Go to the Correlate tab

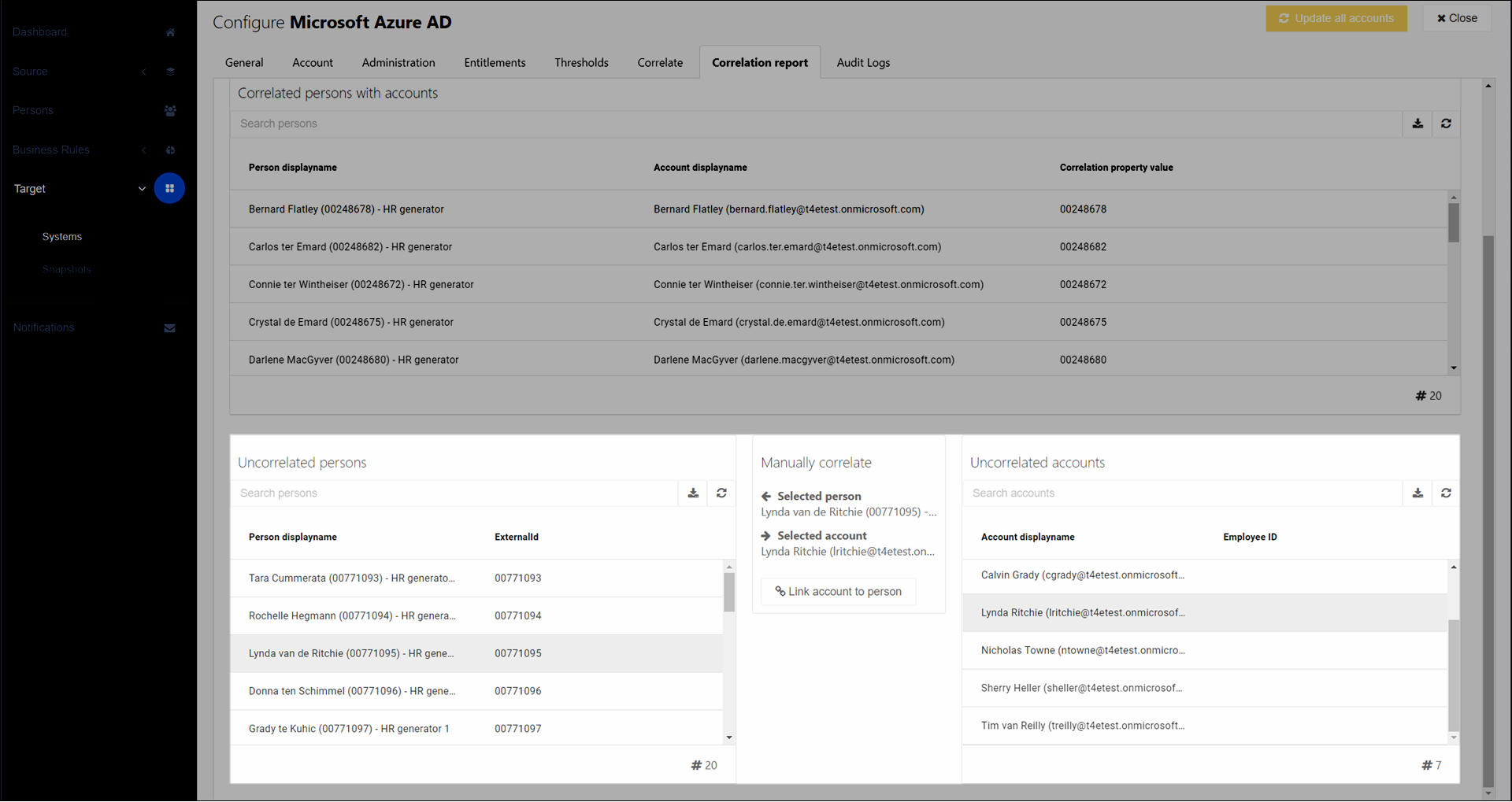[x=660, y=63]
